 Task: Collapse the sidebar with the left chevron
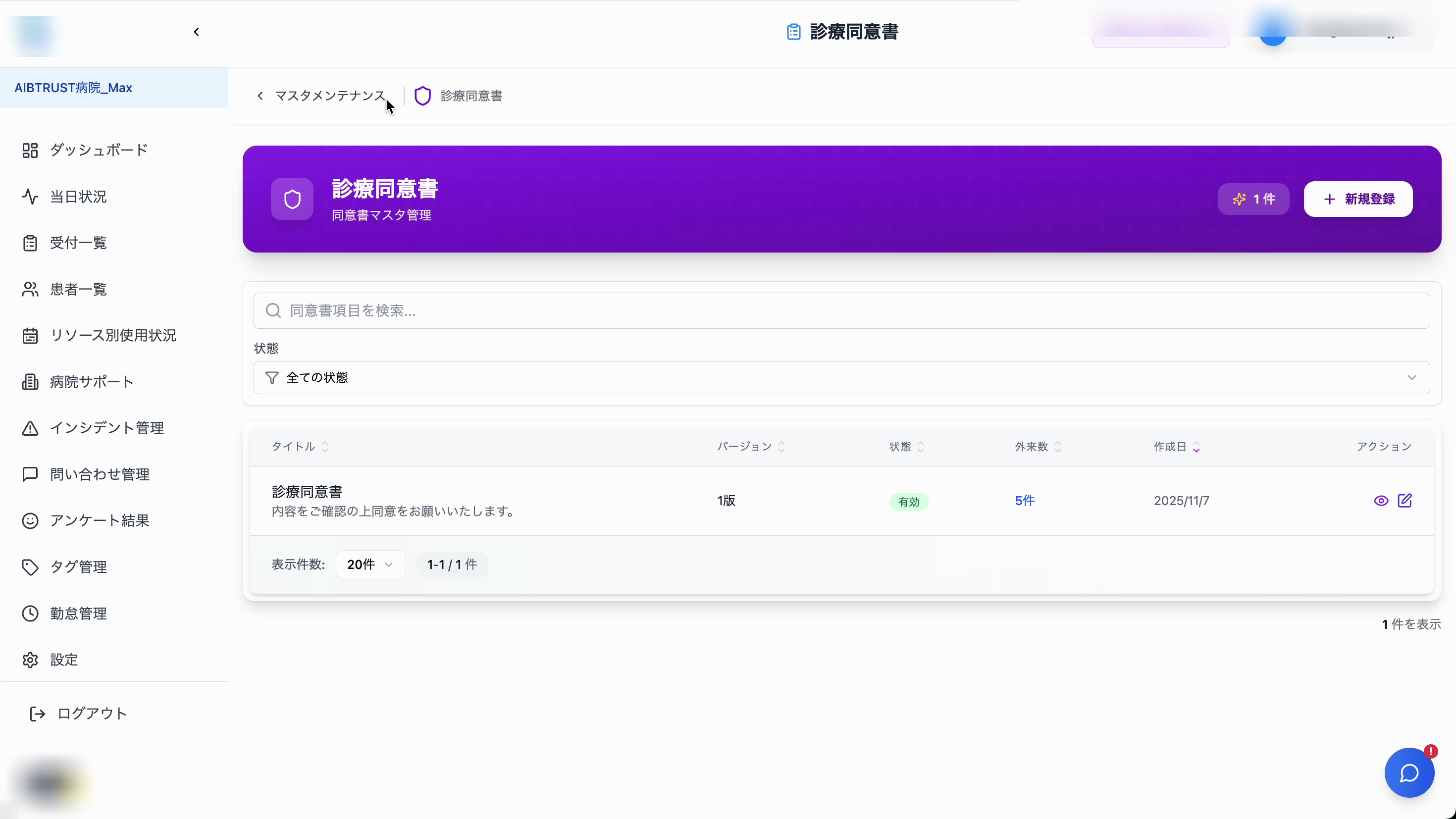tap(196, 32)
